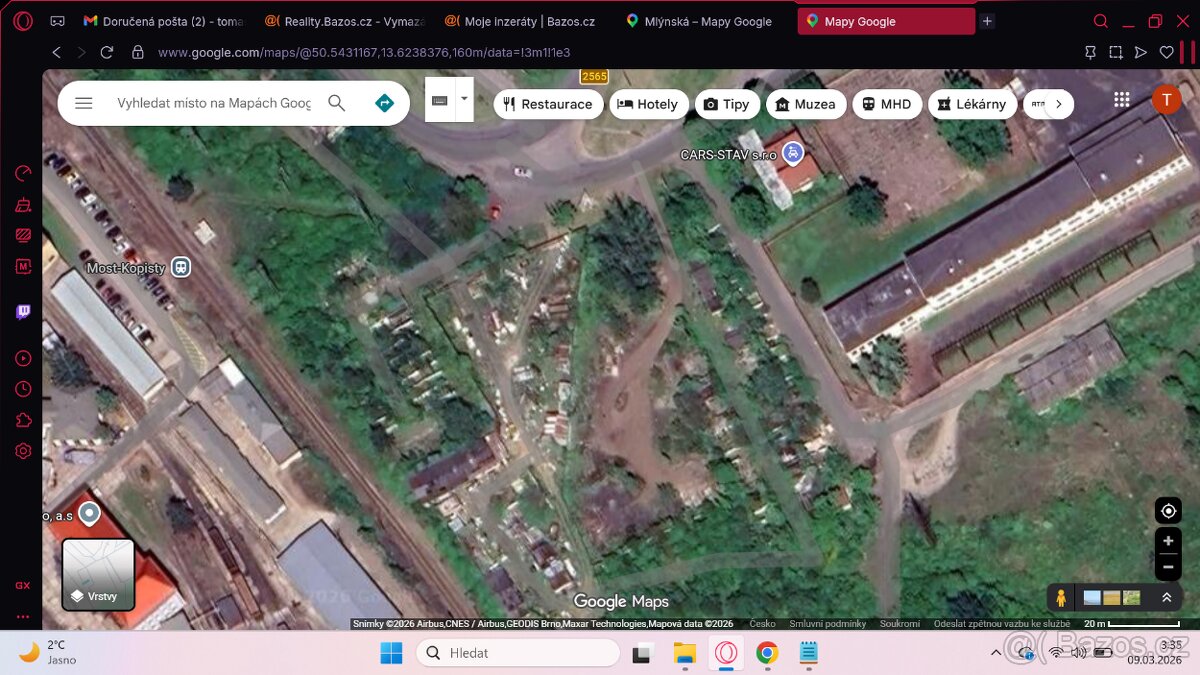
Task: Click the Vyhledat místo search field
Action: [x=214, y=103]
